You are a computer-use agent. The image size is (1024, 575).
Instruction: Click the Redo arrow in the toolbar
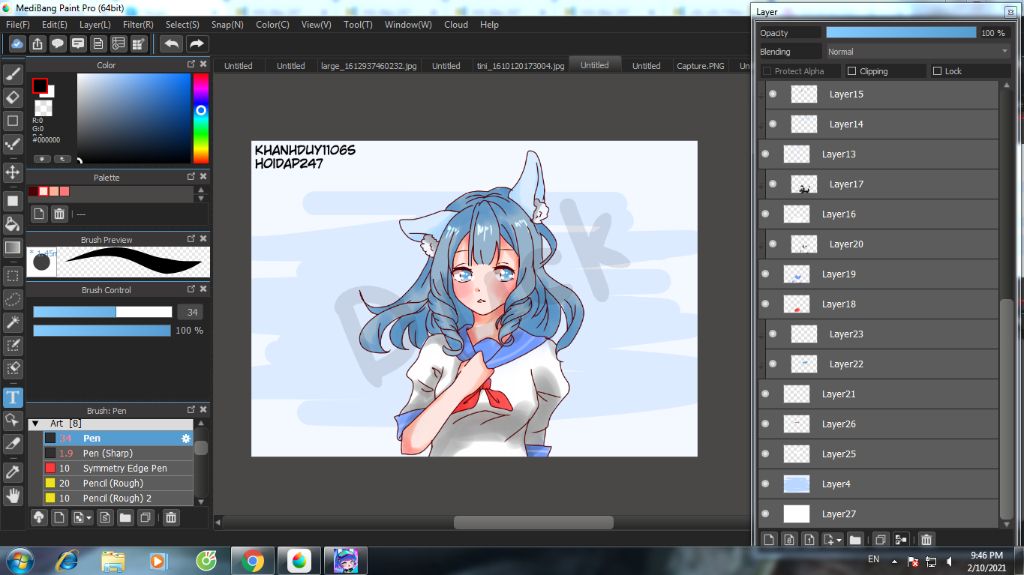[196, 44]
